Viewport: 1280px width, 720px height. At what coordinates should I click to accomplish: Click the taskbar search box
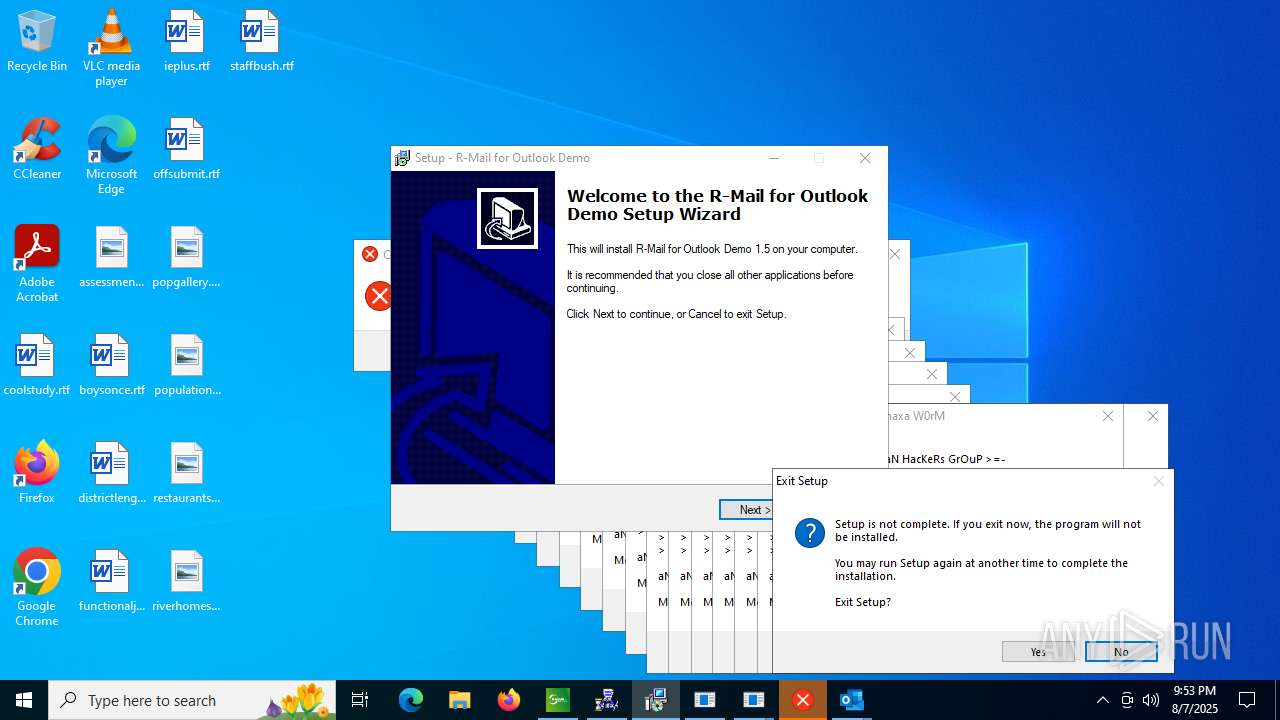(x=192, y=700)
